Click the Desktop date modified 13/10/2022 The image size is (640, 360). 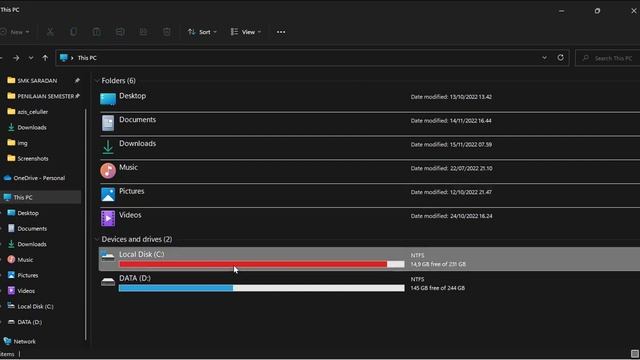(451, 97)
